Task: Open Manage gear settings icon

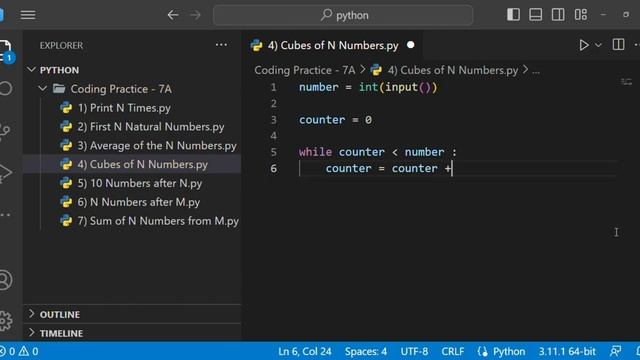Action: click(6, 321)
